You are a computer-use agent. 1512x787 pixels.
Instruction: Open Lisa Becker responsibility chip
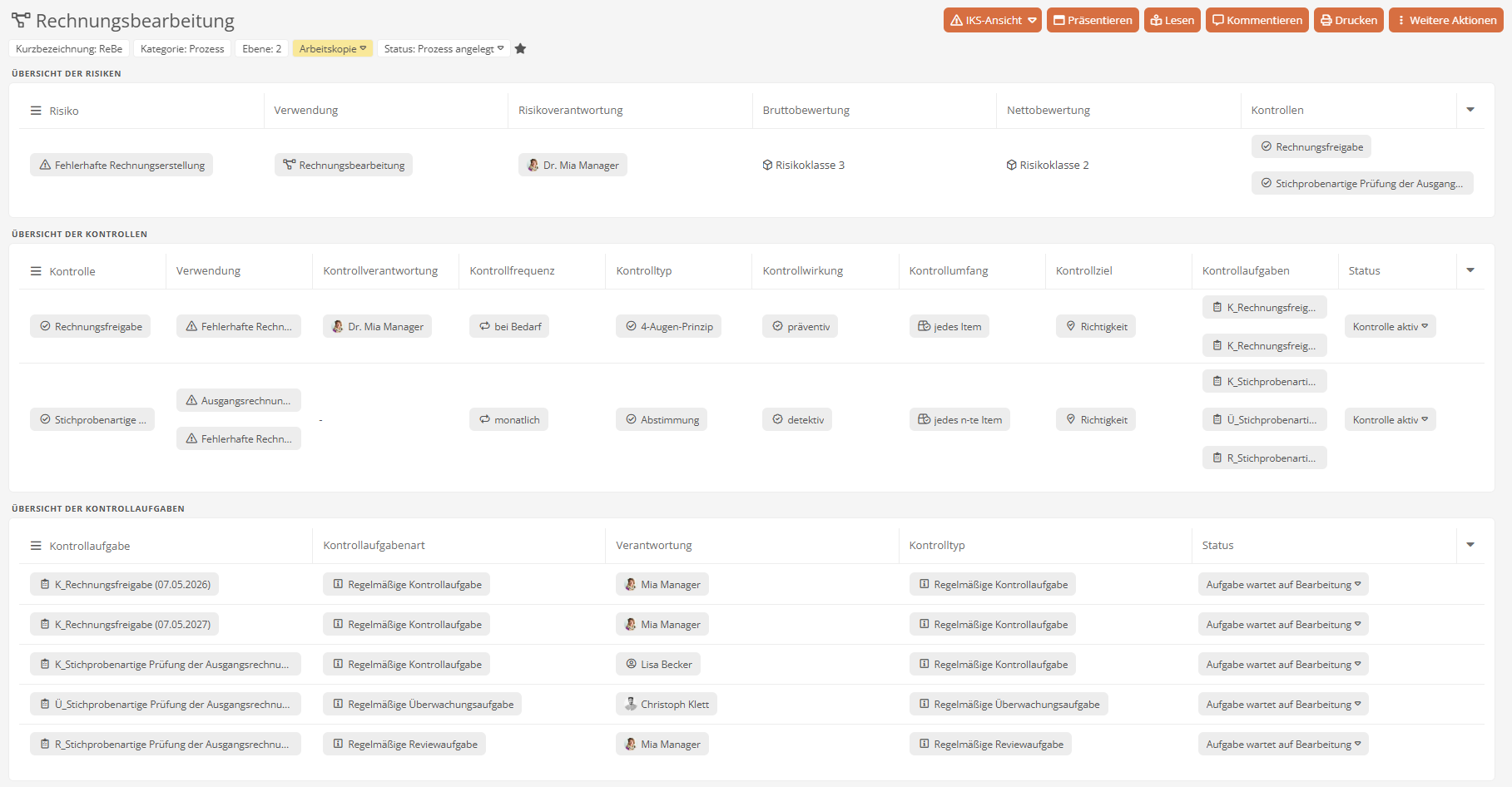pyautogui.click(x=658, y=664)
